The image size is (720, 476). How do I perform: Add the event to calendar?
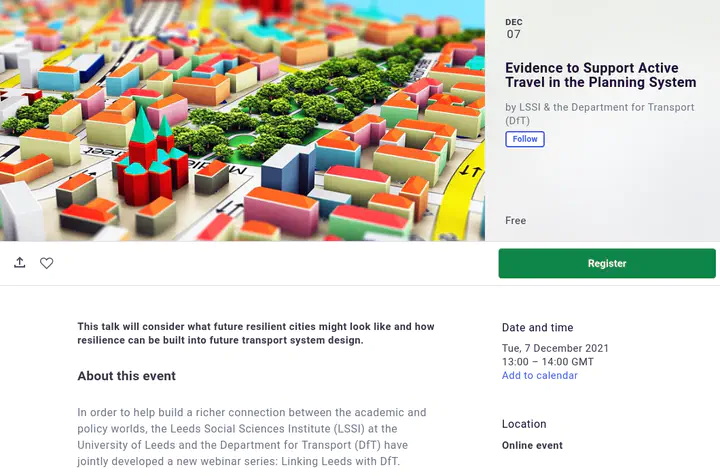click(539, 376)
